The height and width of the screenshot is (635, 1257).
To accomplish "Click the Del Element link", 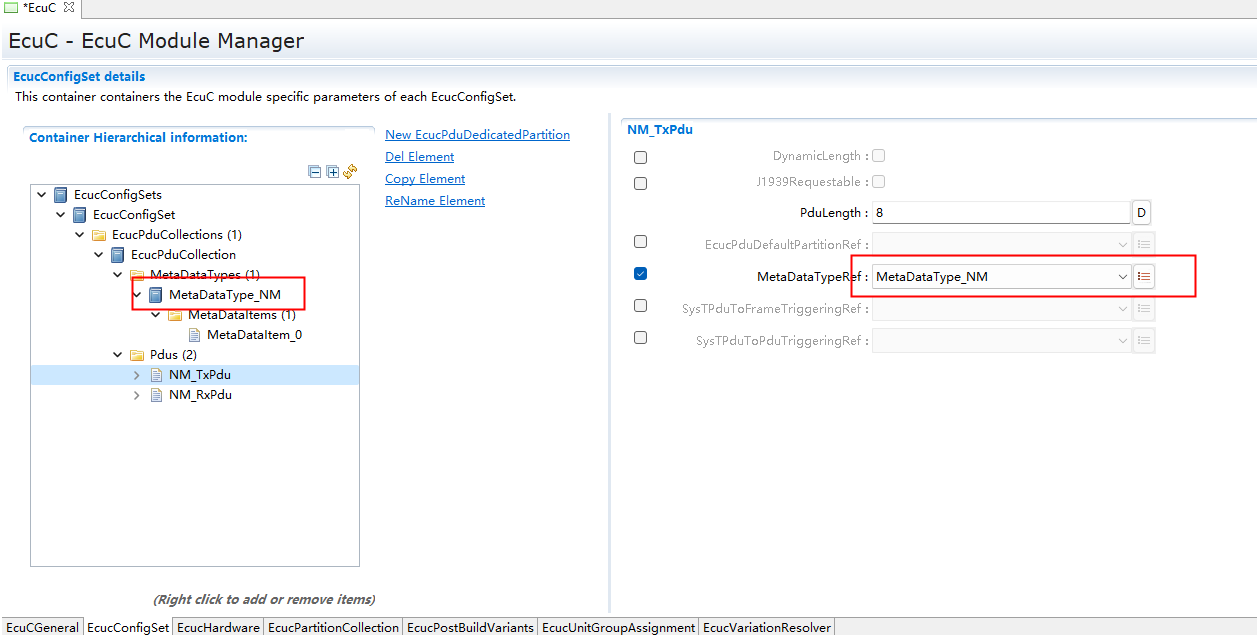I will [x=419, y=157].
